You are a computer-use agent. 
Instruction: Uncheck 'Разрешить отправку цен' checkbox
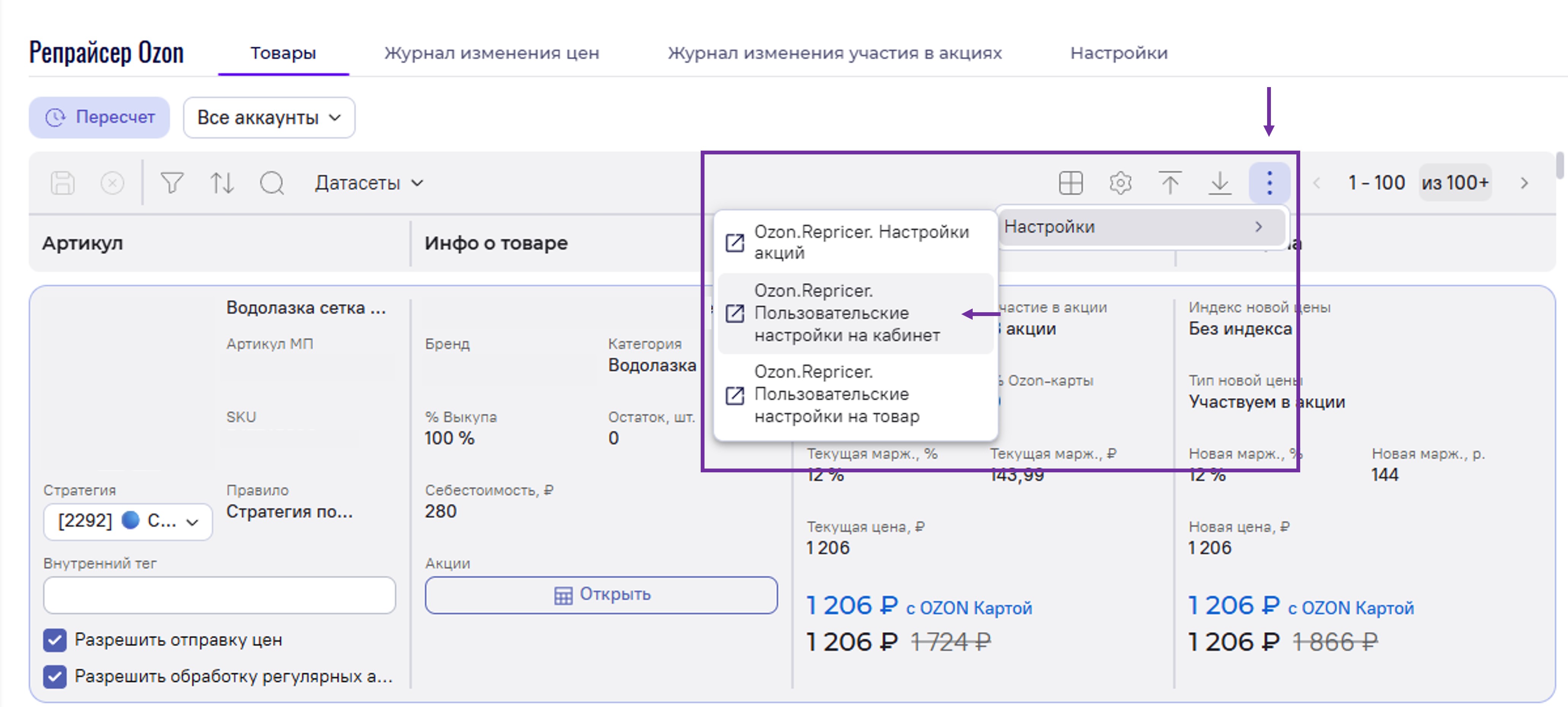[55, 640]
